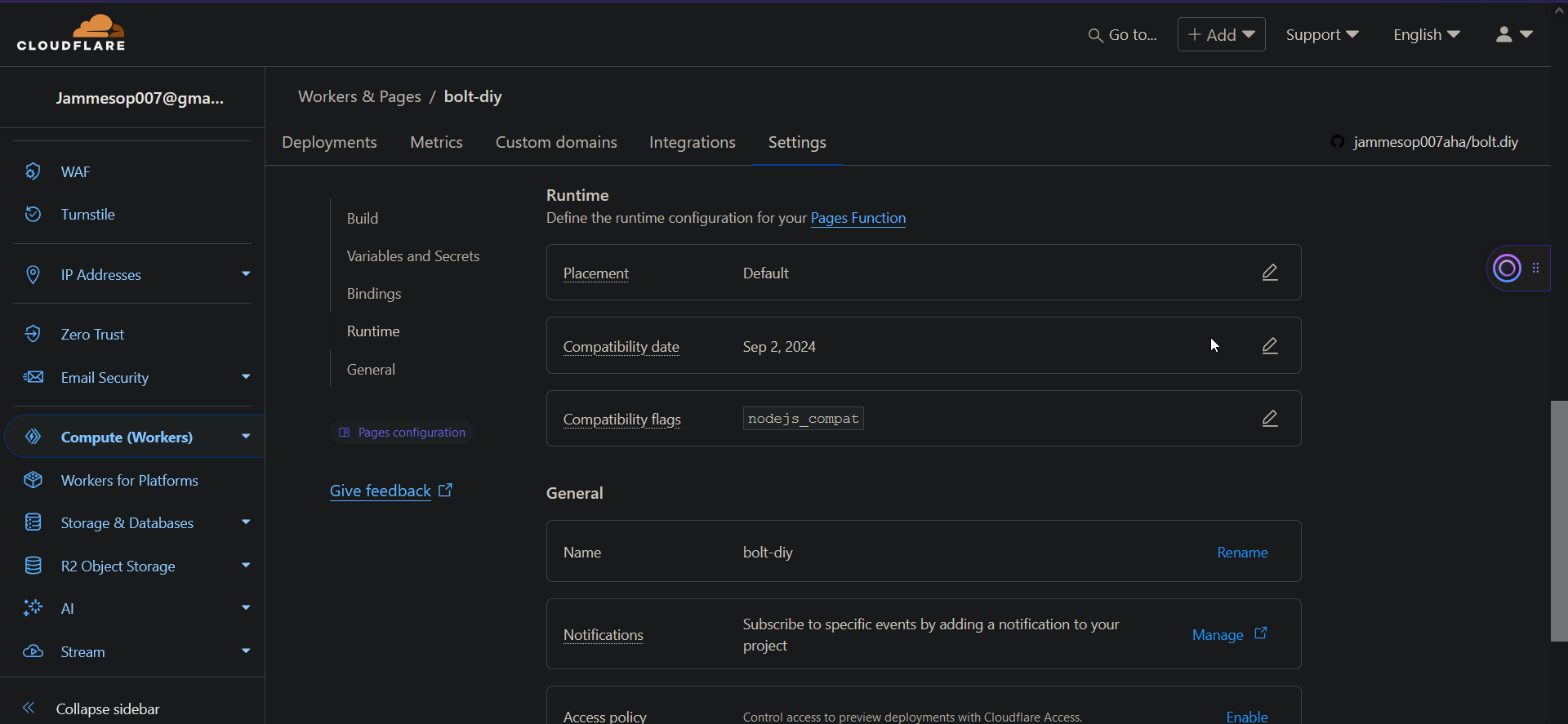Open the English language dropdown

pos(1427,34)
